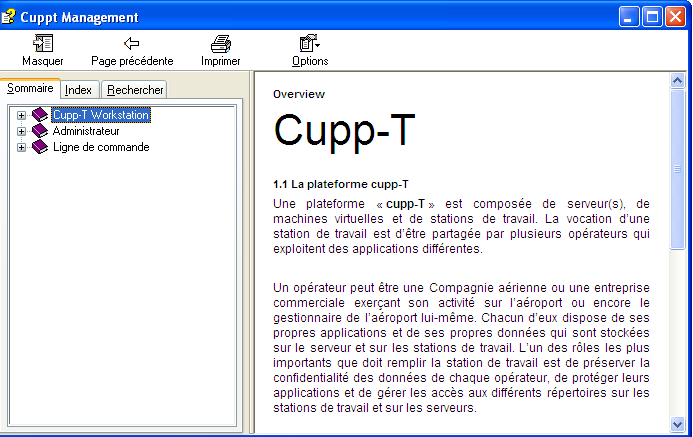The height and width of the screenshot is (437, 693).
Task: Go back using the Page précédente arrow
Action: 131,43
